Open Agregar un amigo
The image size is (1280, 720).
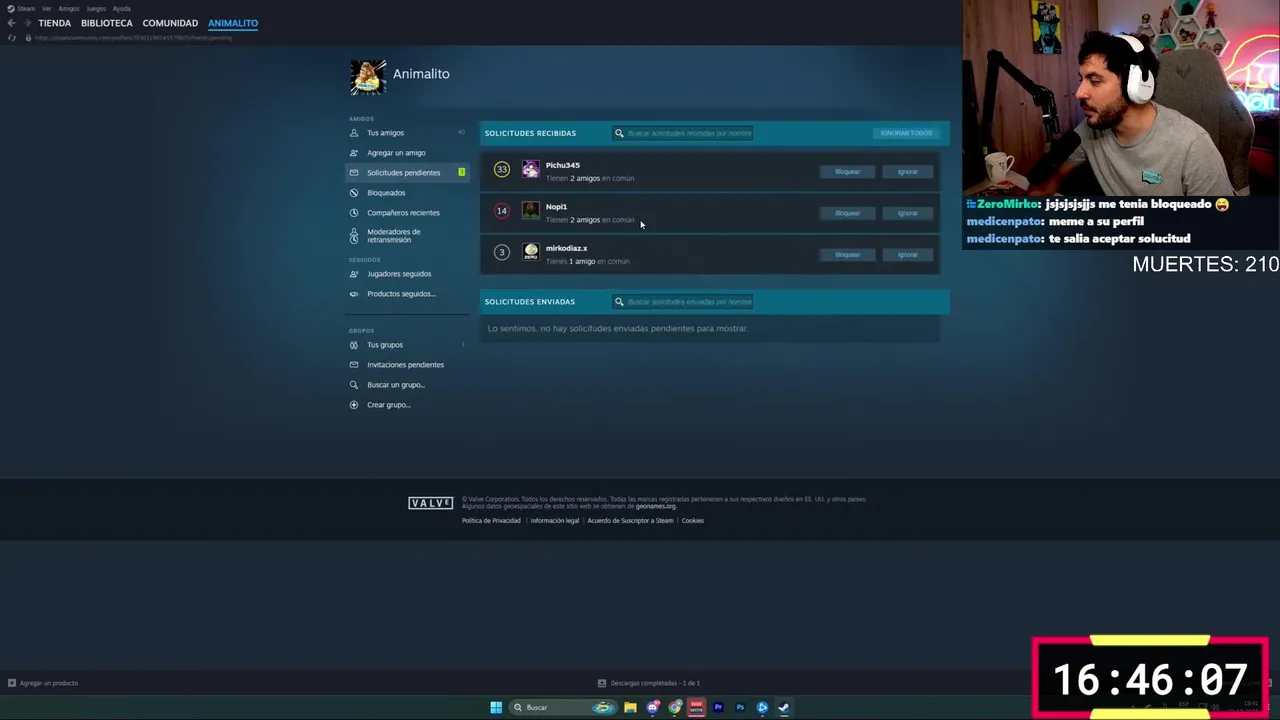[x=396, y=153]
